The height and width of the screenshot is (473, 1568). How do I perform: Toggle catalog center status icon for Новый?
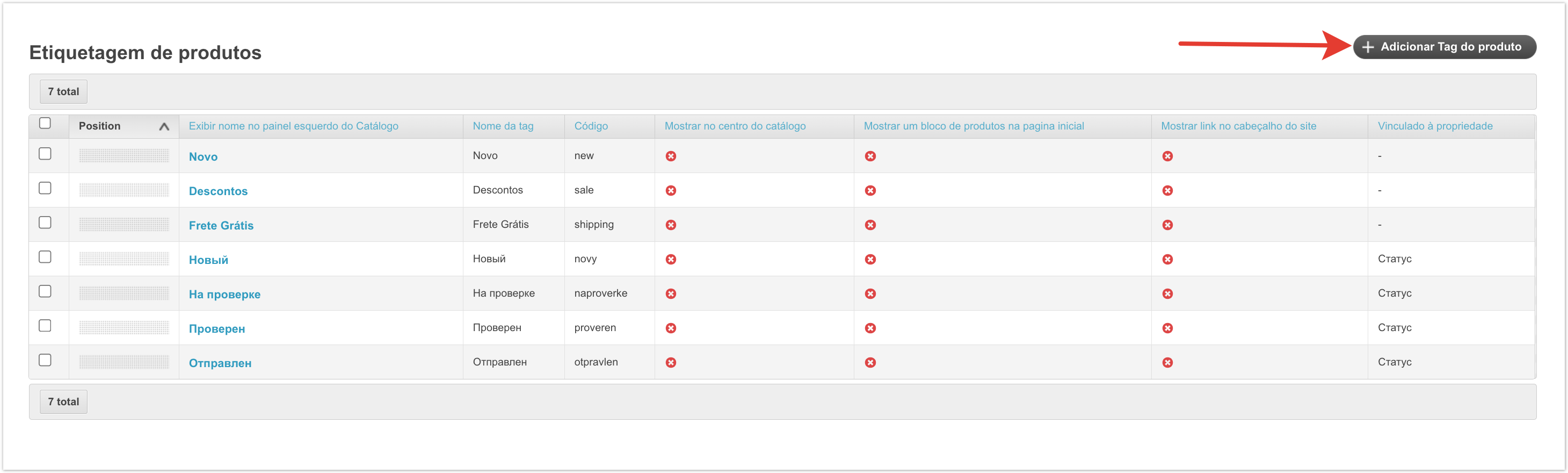671,259
